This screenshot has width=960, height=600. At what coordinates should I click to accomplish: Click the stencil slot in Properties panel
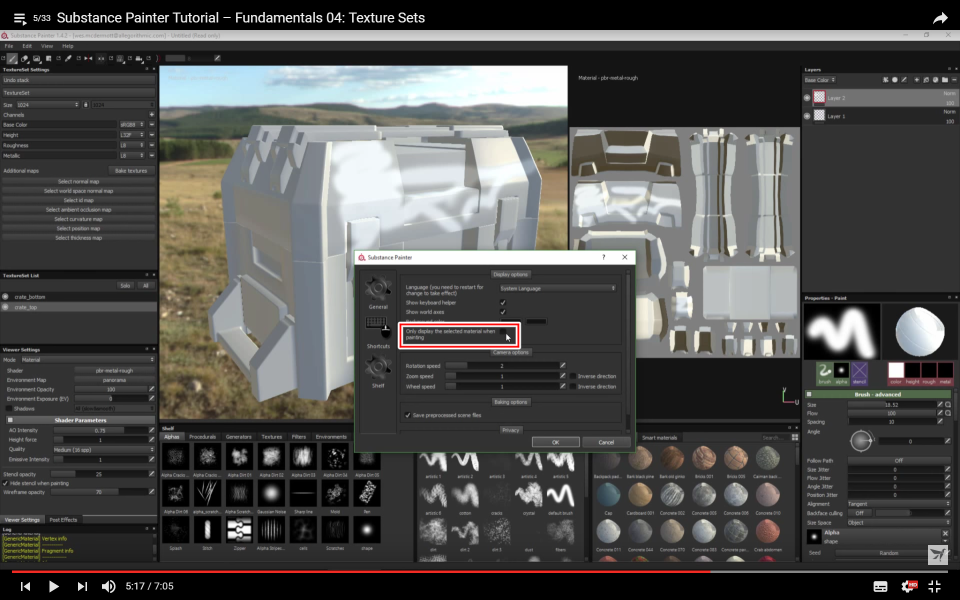859,372
